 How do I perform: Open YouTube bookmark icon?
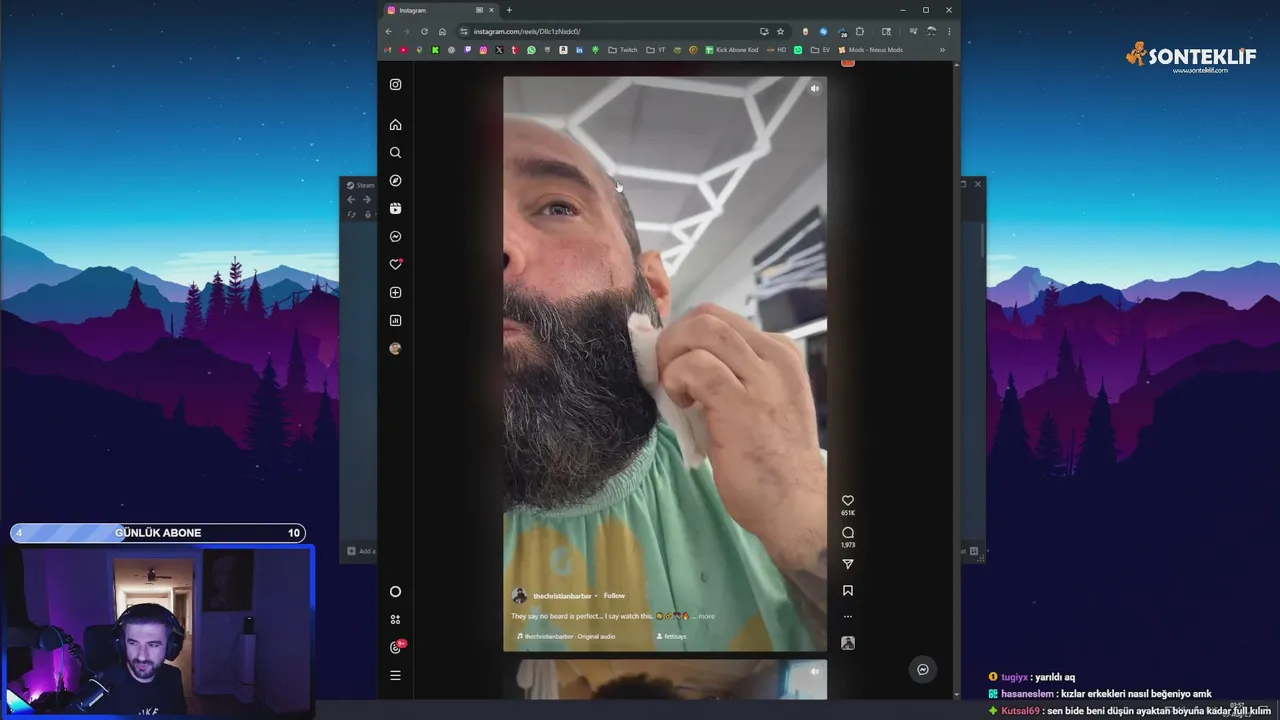coord(403,50)
